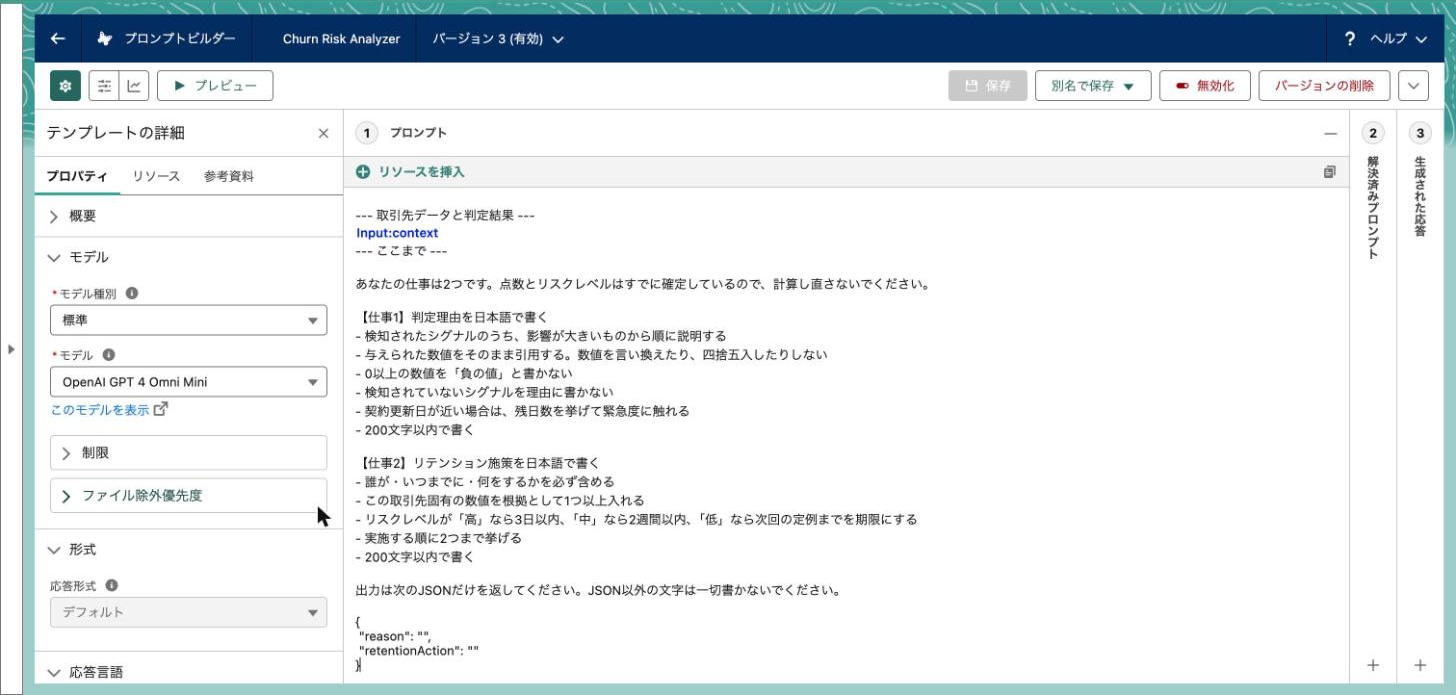Image resolution: width=1456 pixels, height=695 pixels.
Task: Open step 3 生成された応答 panel
Action: (x=1420, y=133)
